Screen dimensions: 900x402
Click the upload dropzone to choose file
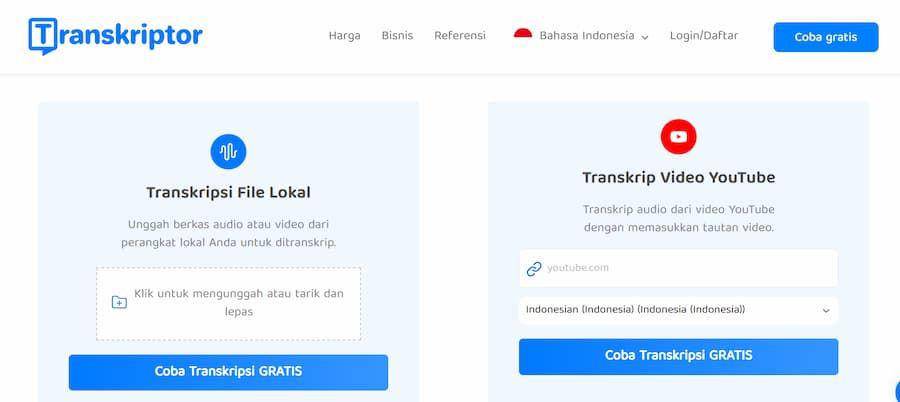click(x=228, y=303)
